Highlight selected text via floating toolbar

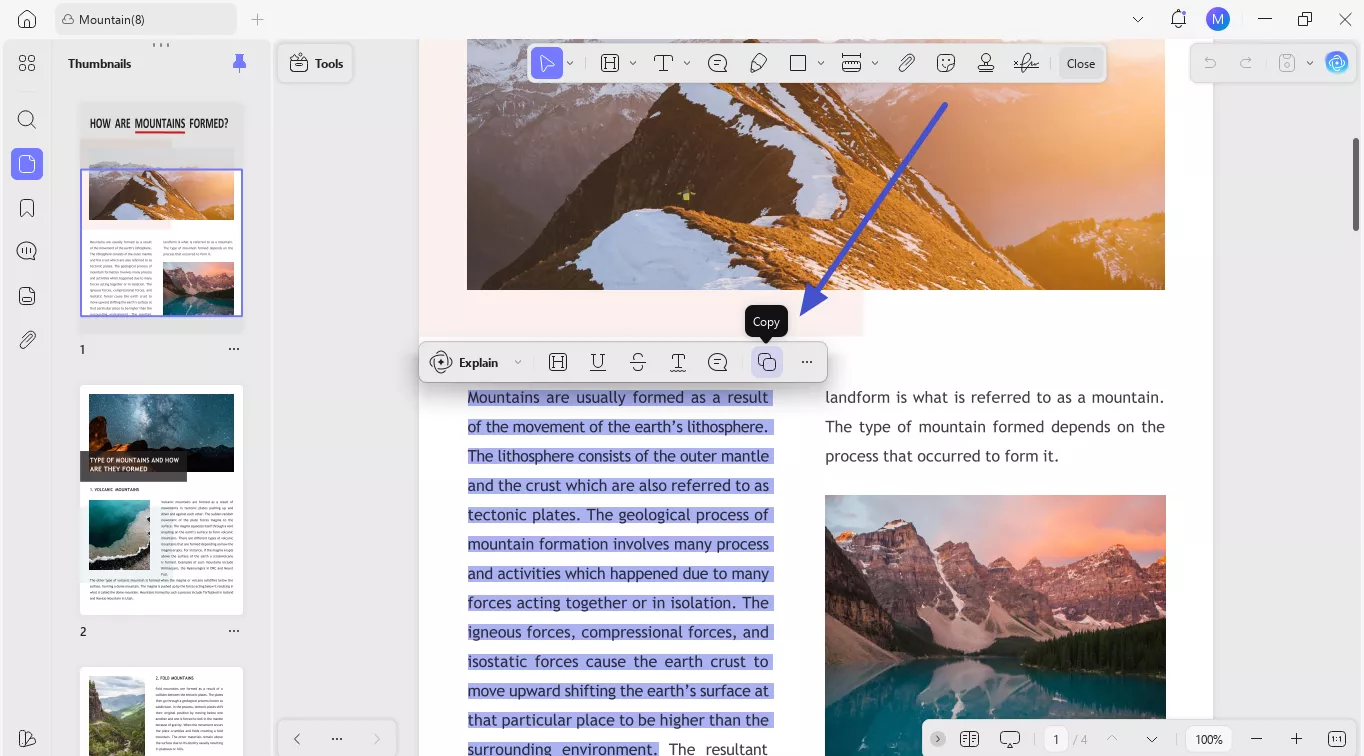coord(558,362)
